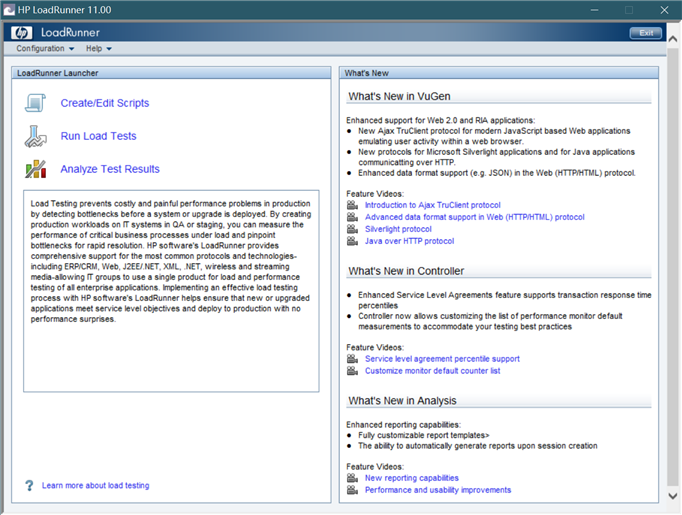Image resolution: width=682 pixels, height=515 pixels.
Task: Click video icon beside Advanced data format support
Action: click(352, 217)
